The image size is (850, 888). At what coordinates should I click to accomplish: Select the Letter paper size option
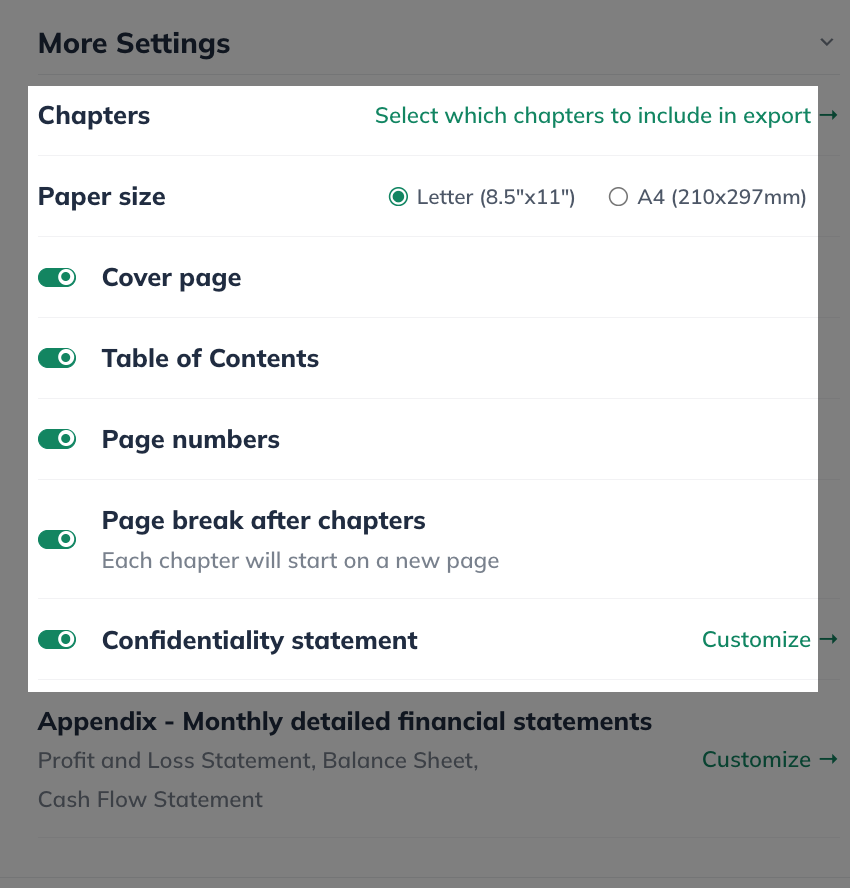397,196
